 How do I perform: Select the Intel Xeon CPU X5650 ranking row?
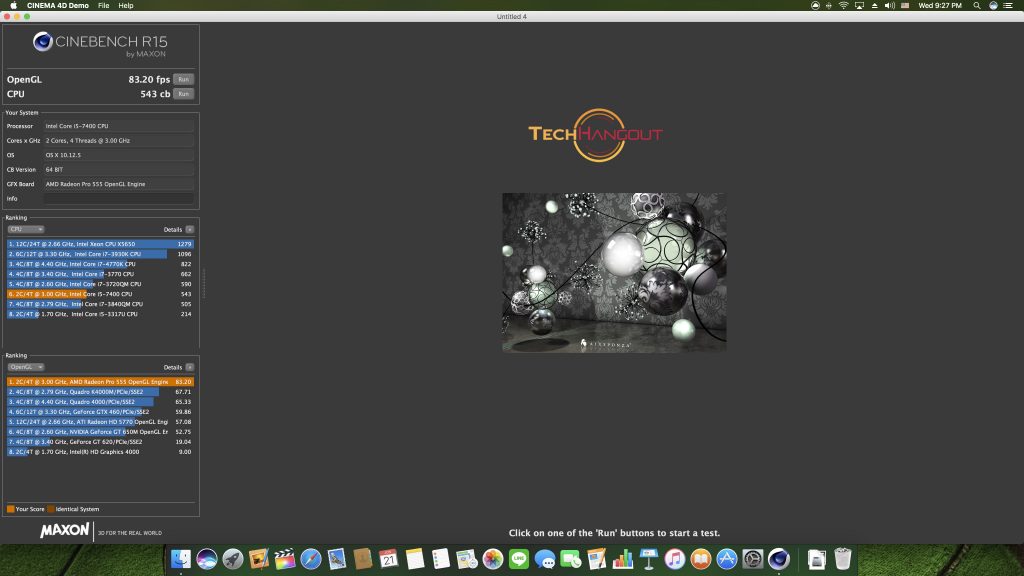(x=100, y=244)
